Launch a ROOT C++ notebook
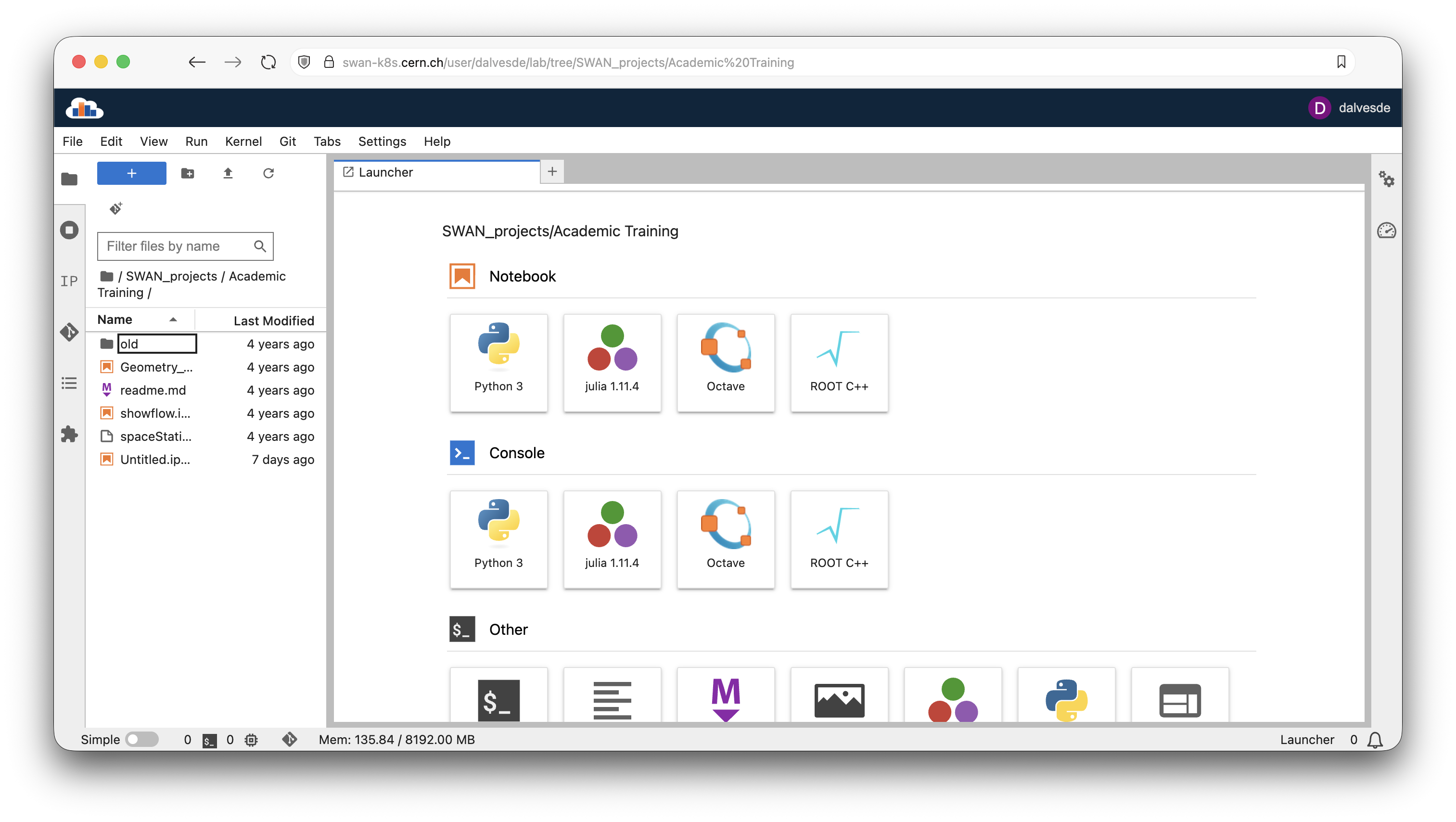 tap(839, 362)
